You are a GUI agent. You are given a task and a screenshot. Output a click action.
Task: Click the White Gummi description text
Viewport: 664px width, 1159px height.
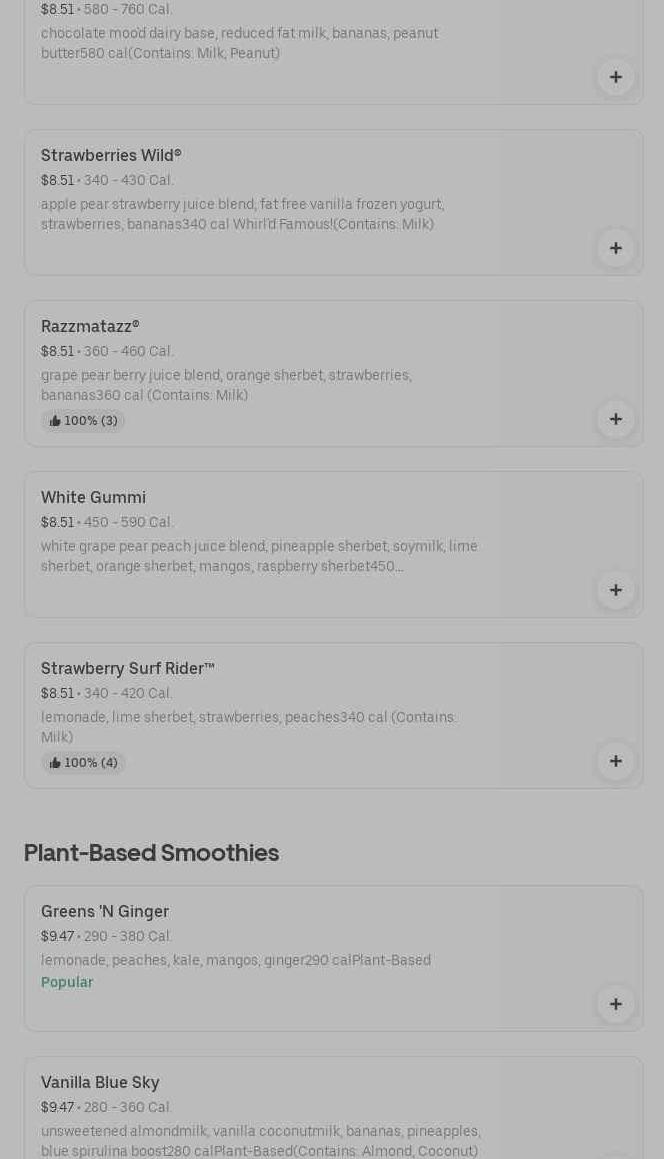[x=259, y=556]
